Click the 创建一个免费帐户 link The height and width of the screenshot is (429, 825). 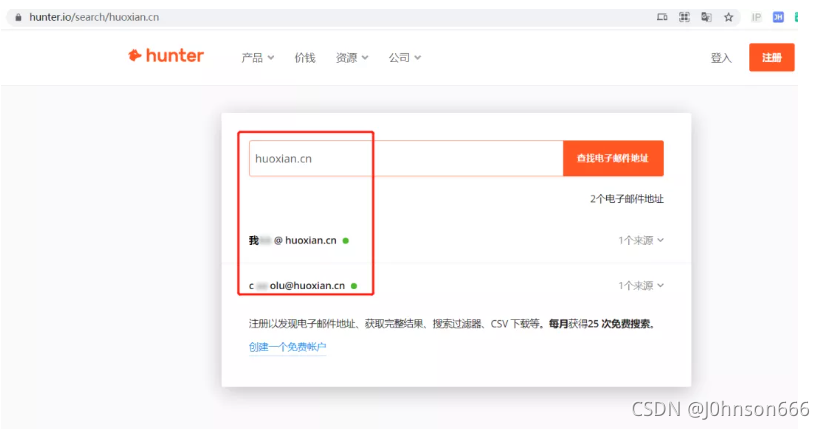pyautogui.click(x=287, y=347)
